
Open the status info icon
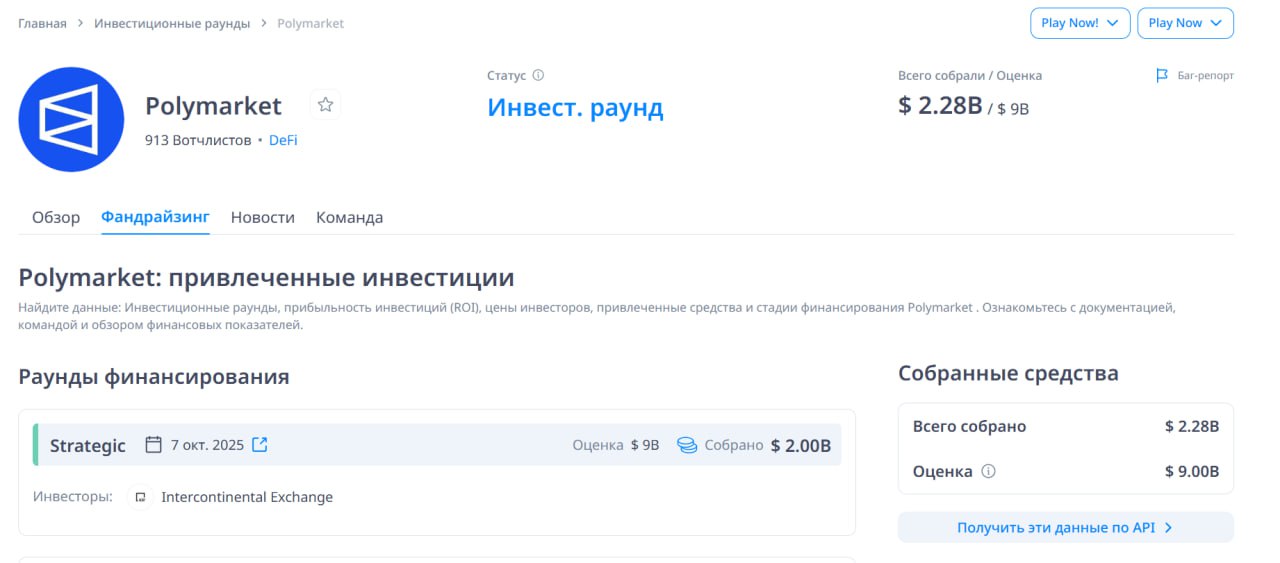pyautogui.click(x=538, y=75)
